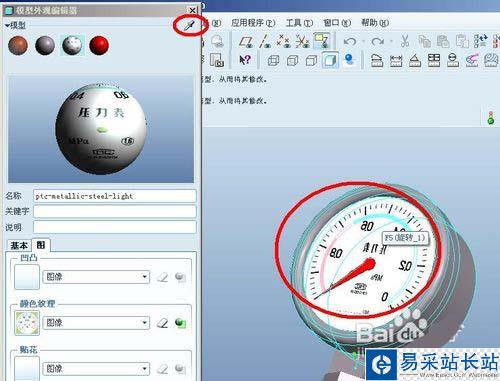Click the 凹凸 texture thumbnail box
Image resolution: width=500 pixels, height=381 pixels.
pos(27,277)
